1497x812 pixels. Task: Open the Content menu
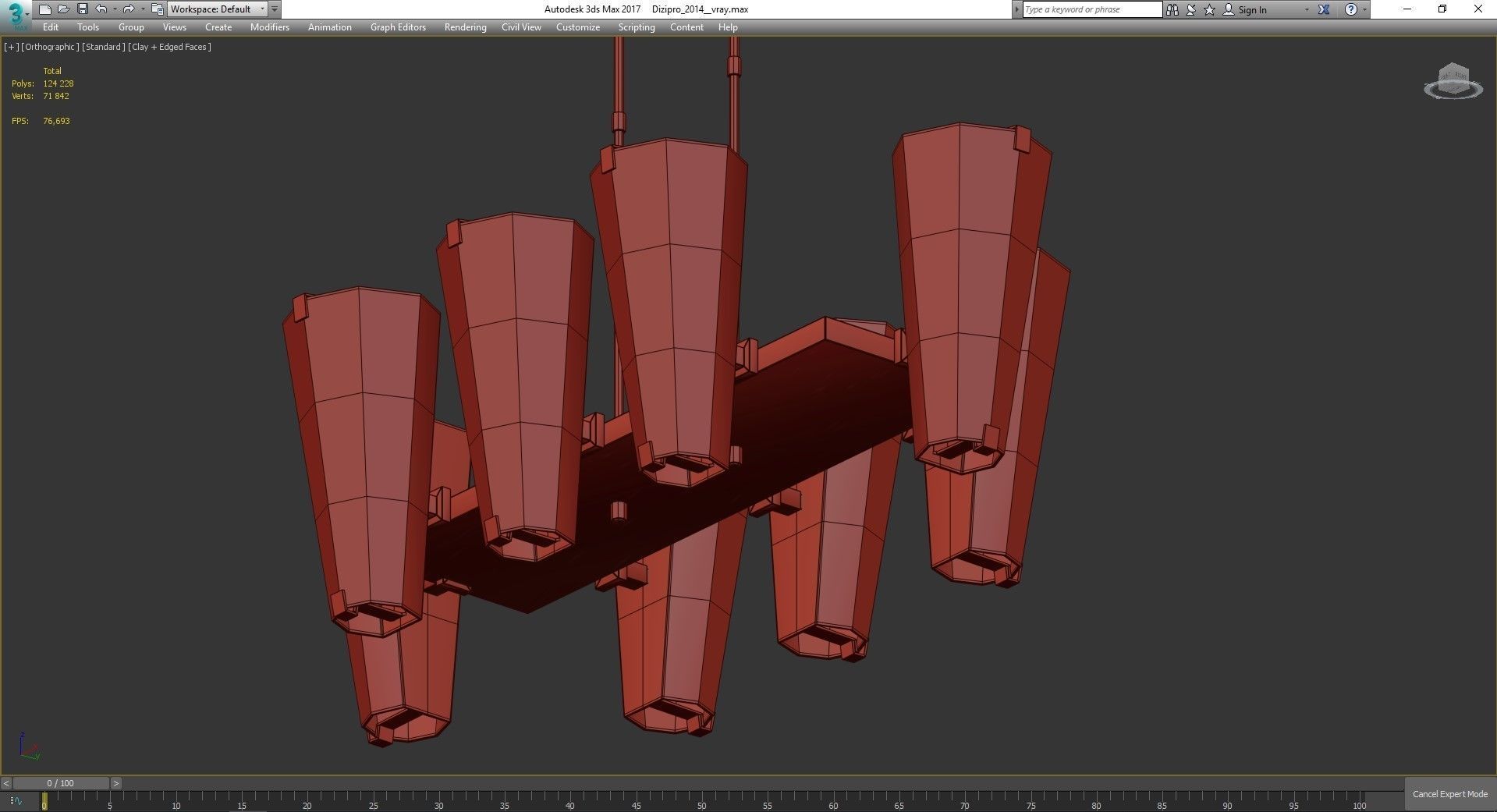click(686, 27)
